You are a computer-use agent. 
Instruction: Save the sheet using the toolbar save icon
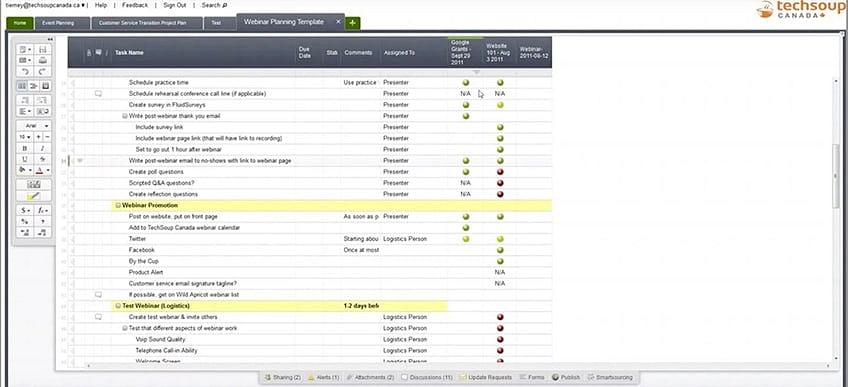(43, 49)
